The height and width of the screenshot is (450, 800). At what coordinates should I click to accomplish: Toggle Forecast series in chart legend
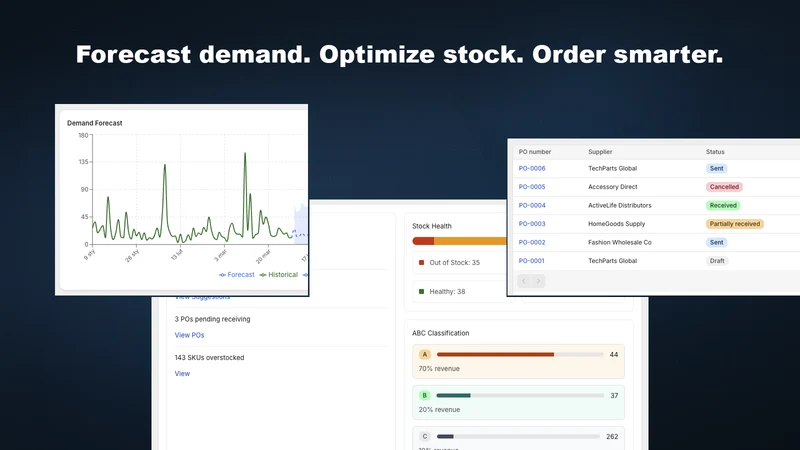pyautogui.click(x=237, y=274)
